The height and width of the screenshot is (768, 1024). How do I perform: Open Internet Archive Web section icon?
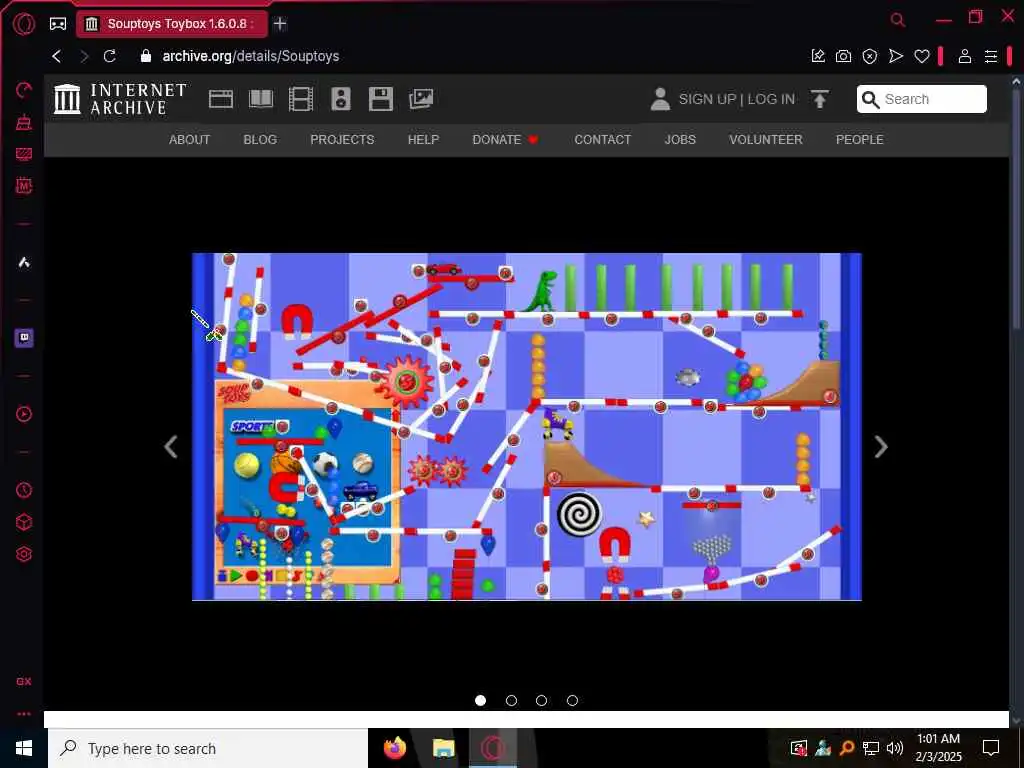[221, 99]
